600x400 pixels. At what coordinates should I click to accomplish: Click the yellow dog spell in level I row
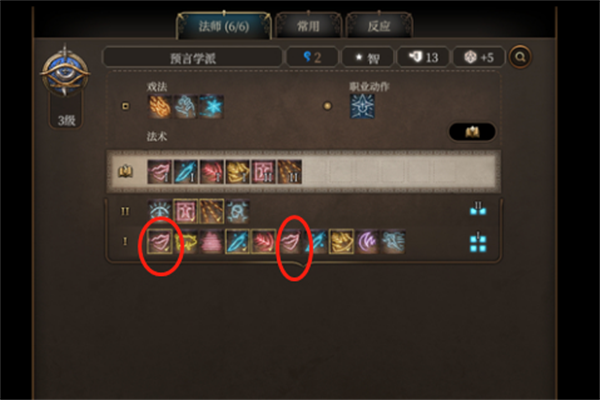click(x=186, y=242)
